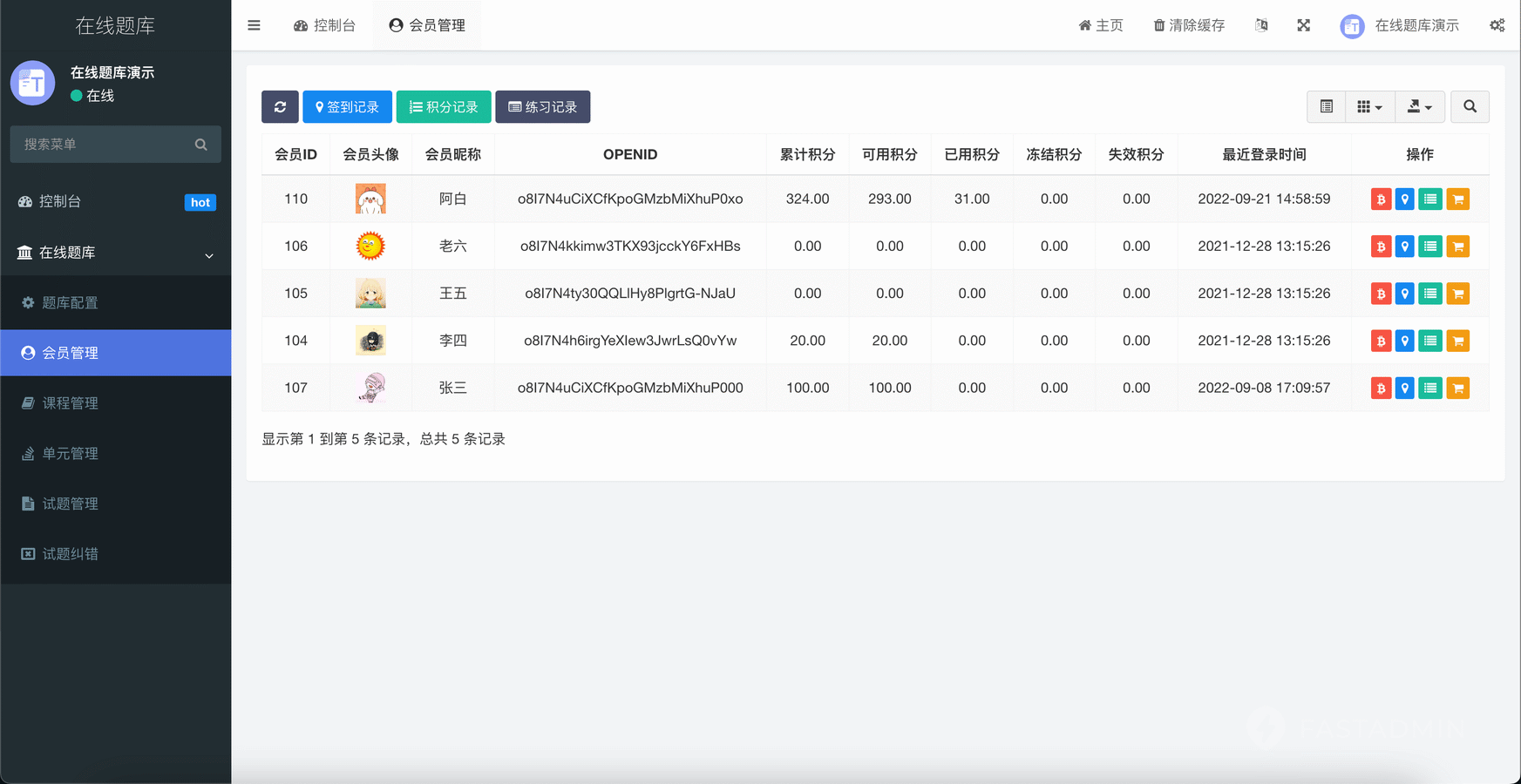
Task: Toggle the table card view
Action: (1326, 106)
